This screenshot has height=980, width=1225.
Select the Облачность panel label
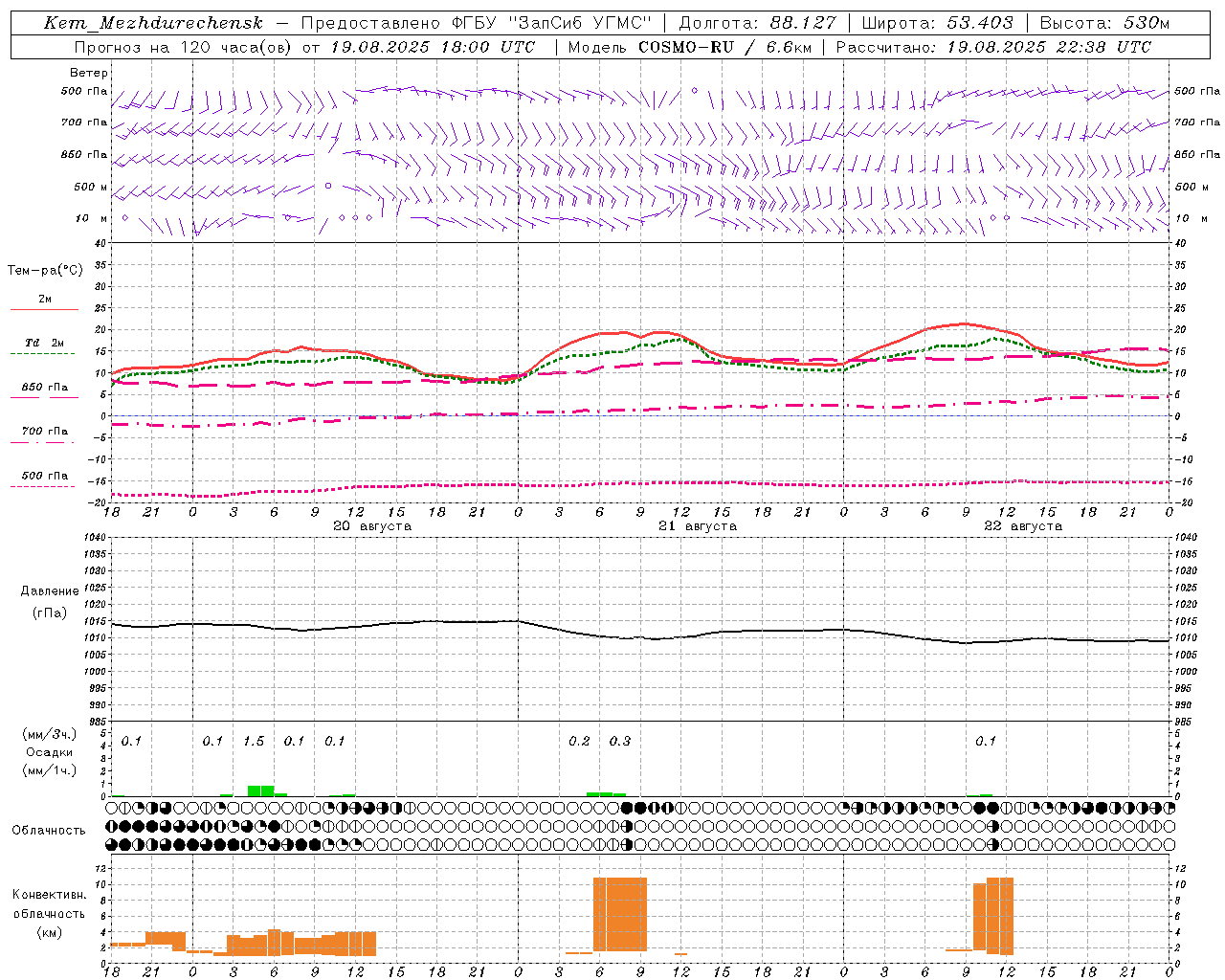(49, 831)
